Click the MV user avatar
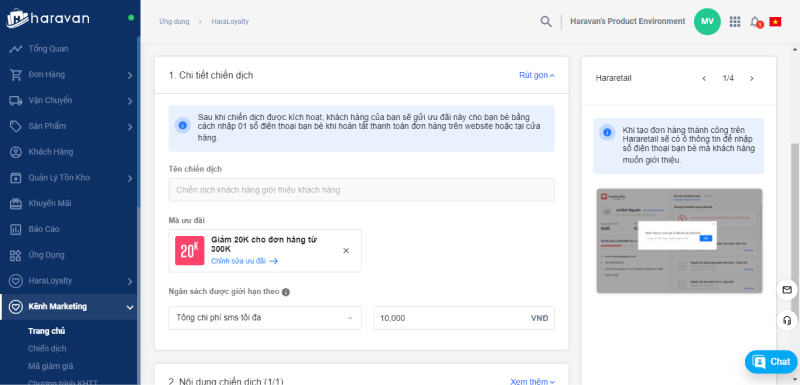Screen dimensions: 800x385 [707, 21]
